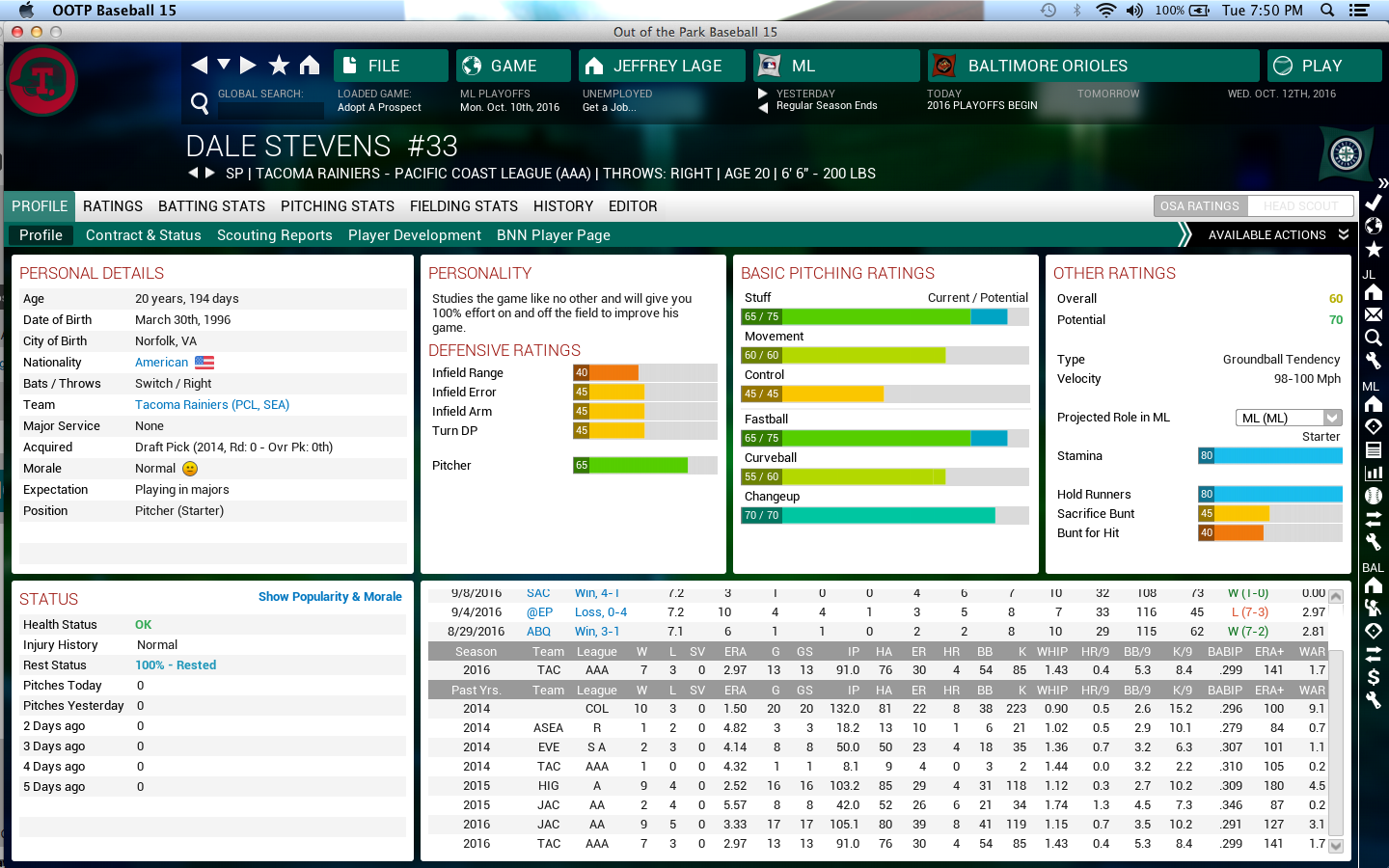Click the Pitcher defensive rating bar showing 65
Screen dimensions: 1389x868
645,466
